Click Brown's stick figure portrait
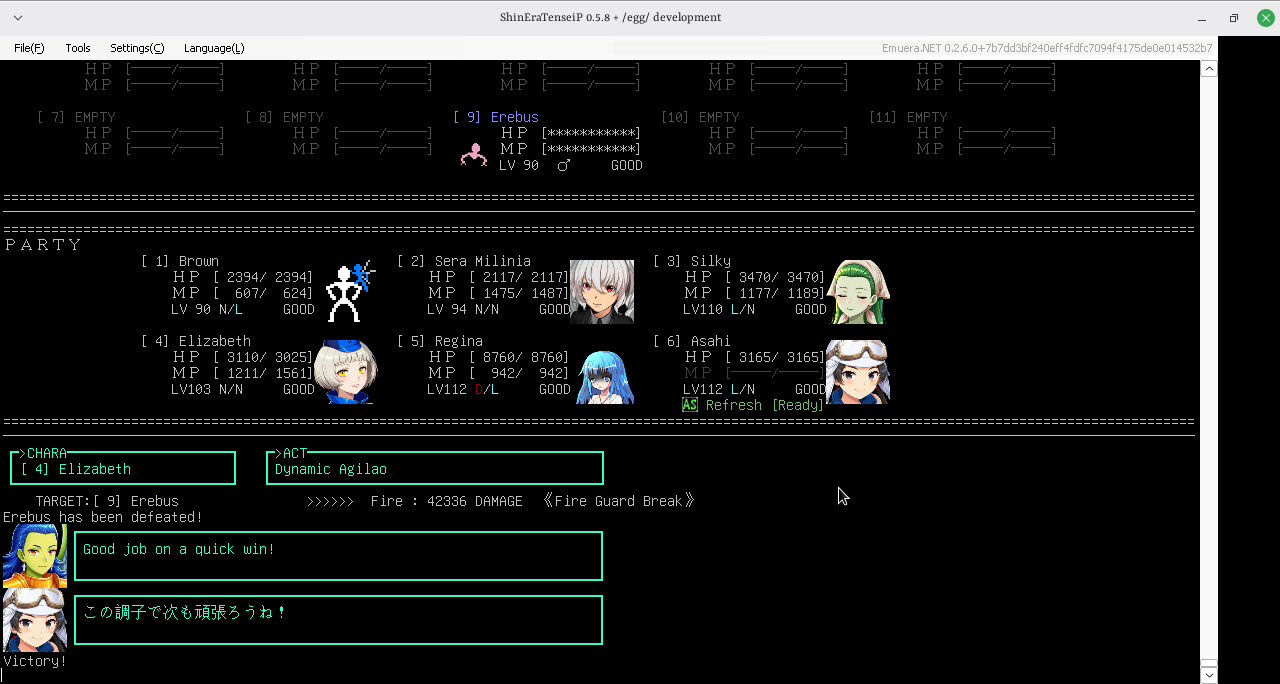The width and height of the screenshot is (1280, 684). pyautogui.click(x=350, y=291)
